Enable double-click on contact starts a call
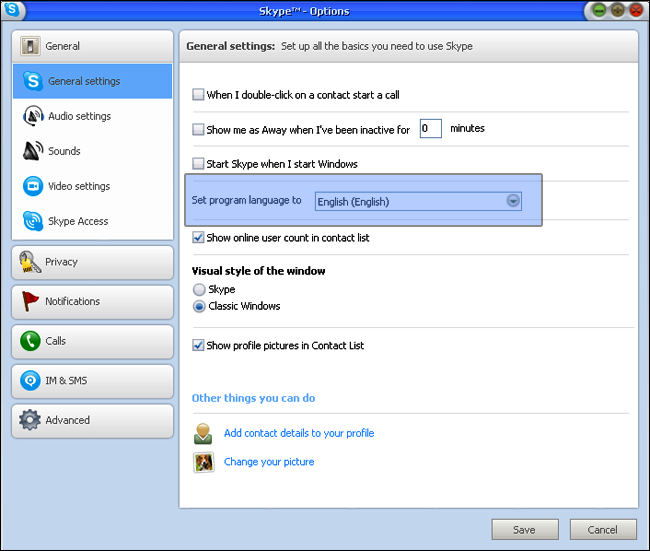Viewport: 650px width, 551px height. tap(198, 95)
